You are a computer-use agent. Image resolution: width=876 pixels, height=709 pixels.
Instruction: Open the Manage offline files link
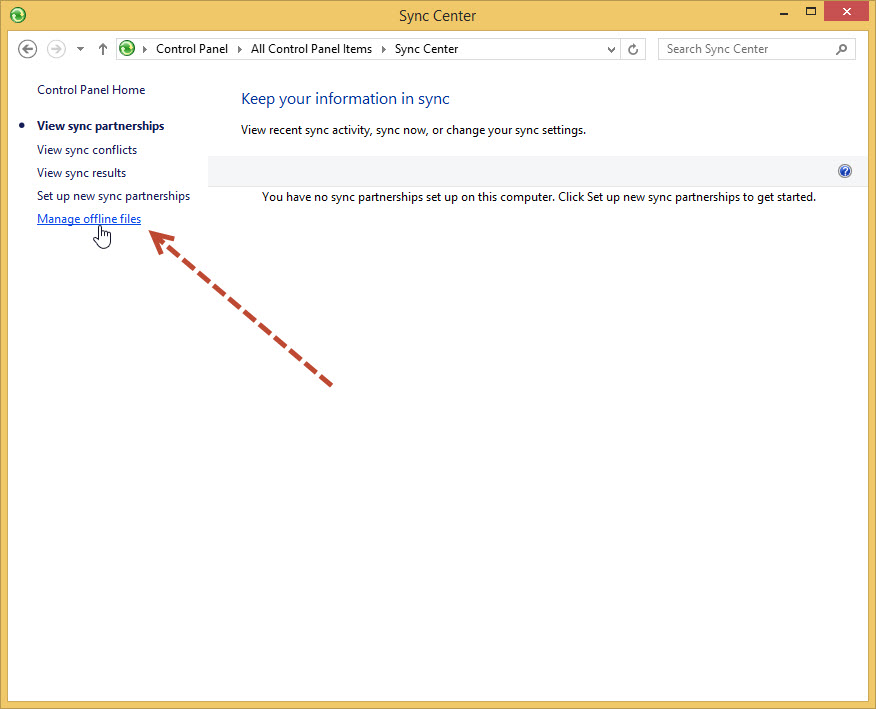(88, 219)
